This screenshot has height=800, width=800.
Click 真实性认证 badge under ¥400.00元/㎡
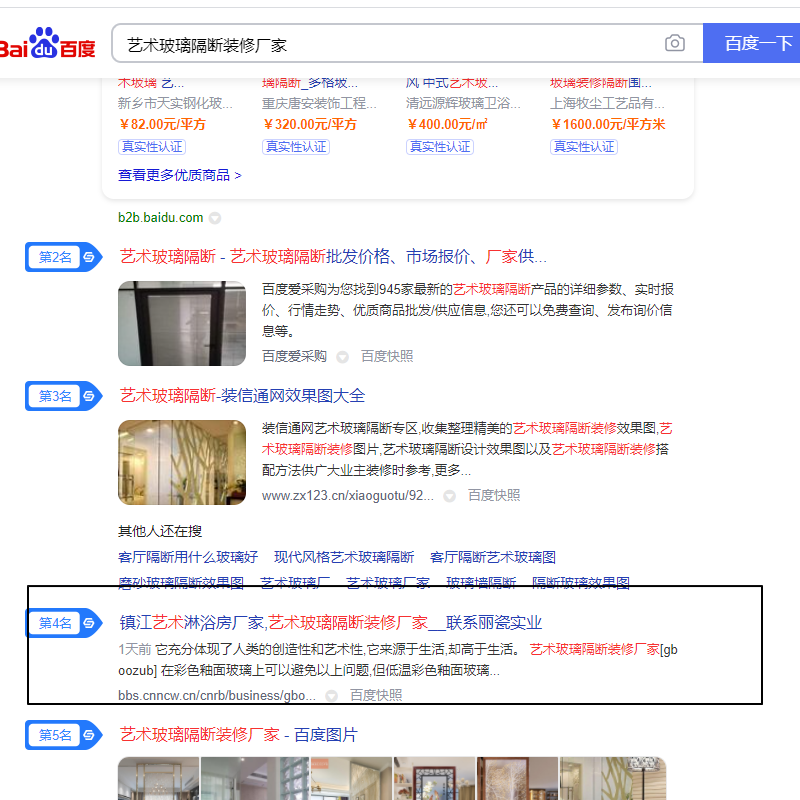click(x=440, y=147)
